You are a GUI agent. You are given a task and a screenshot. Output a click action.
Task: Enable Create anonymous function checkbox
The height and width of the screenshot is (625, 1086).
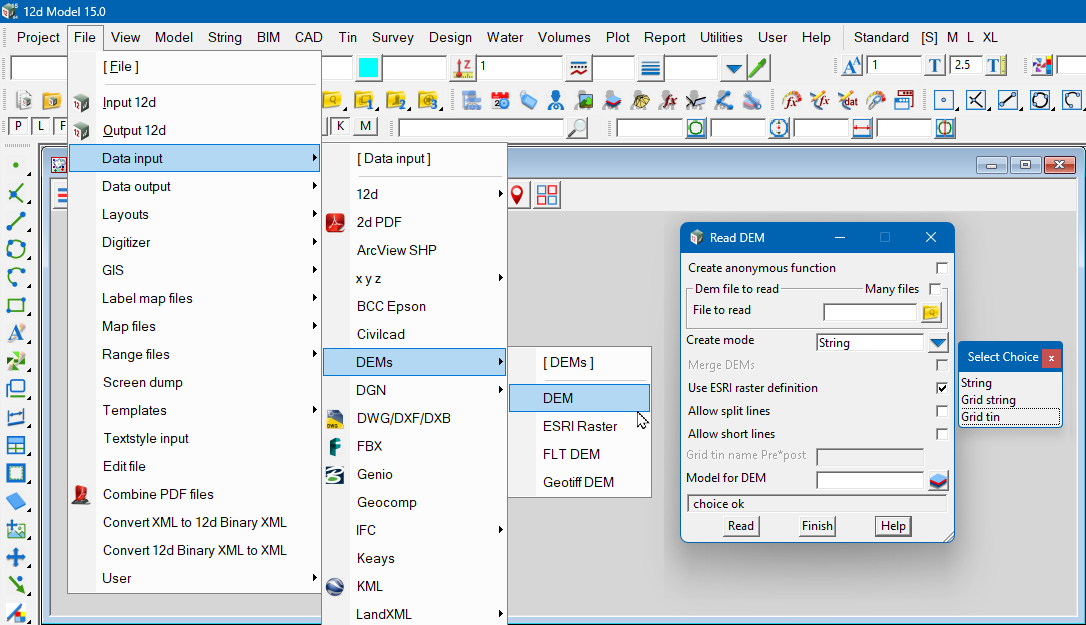(941, 268)
